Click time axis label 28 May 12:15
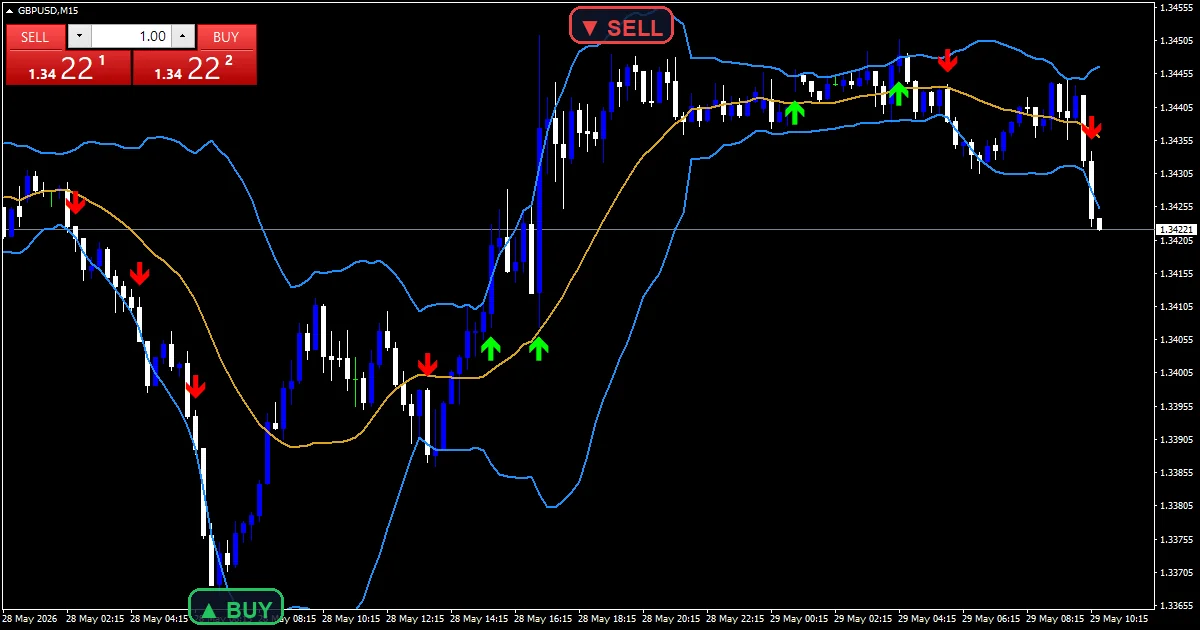Image resolution: width=1200 pixels, height=630 pixels. (413, 619)
